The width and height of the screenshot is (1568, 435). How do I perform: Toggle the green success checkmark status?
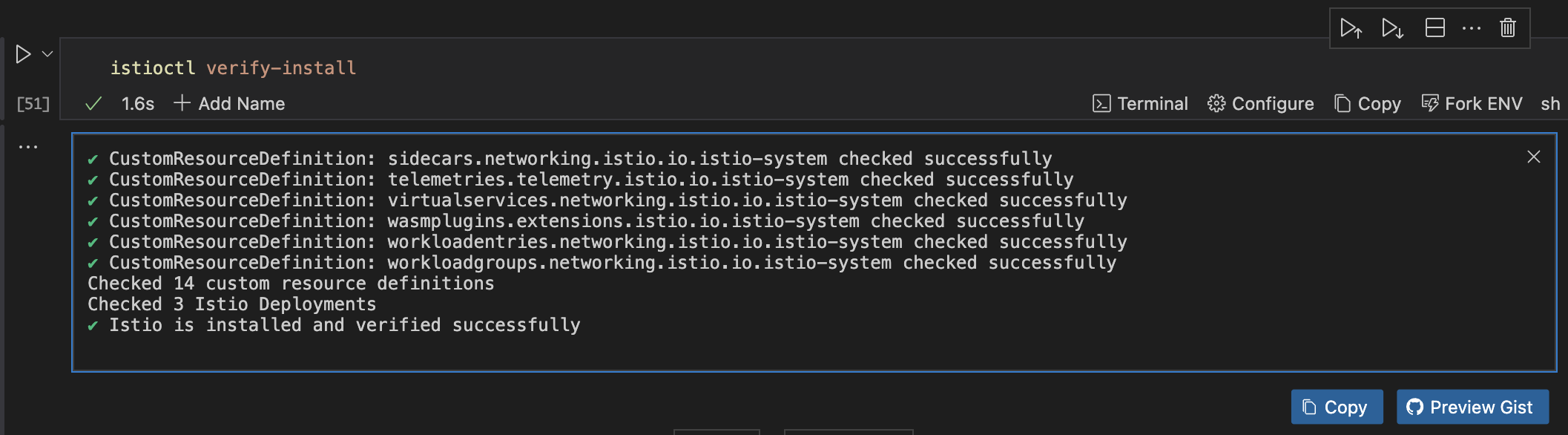(x=93, y=103)
